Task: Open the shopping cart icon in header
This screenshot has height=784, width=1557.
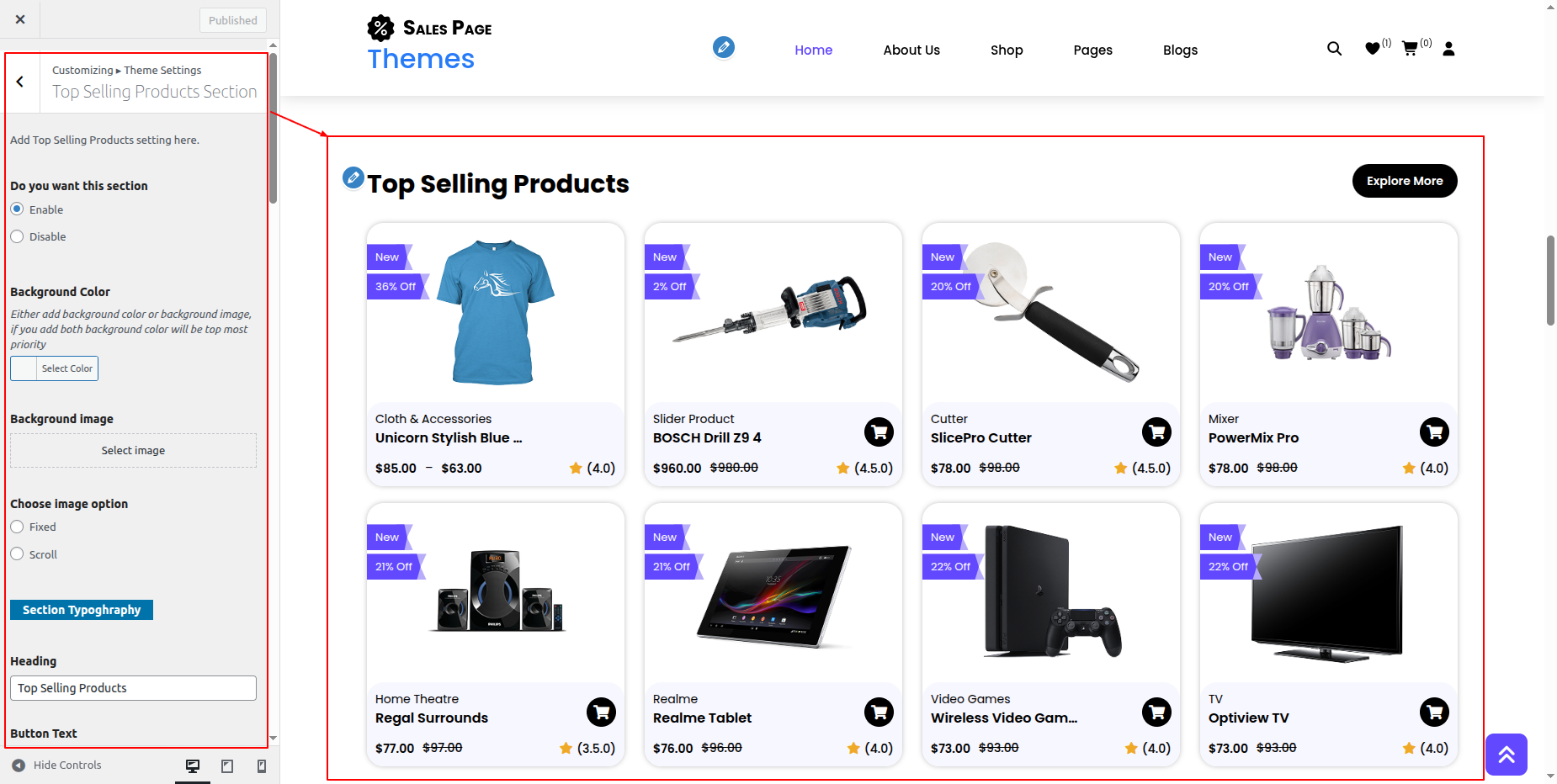Action: tap(1410, 49)
